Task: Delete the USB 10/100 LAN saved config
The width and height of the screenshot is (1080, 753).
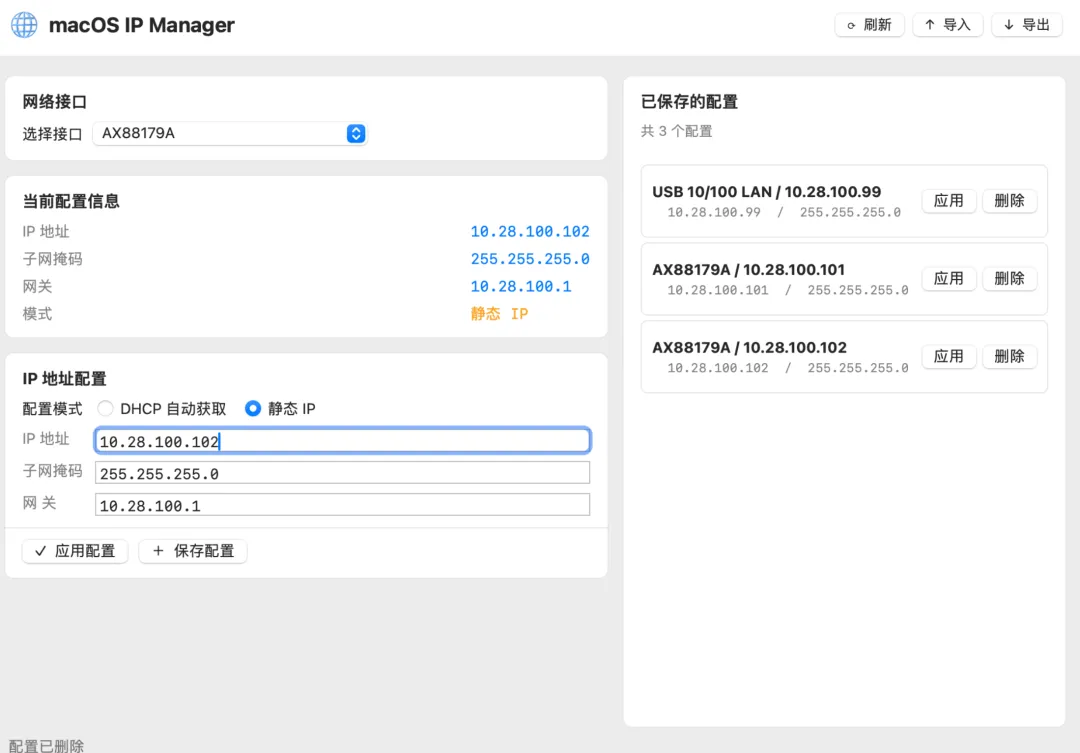Action: (1009, 201)
